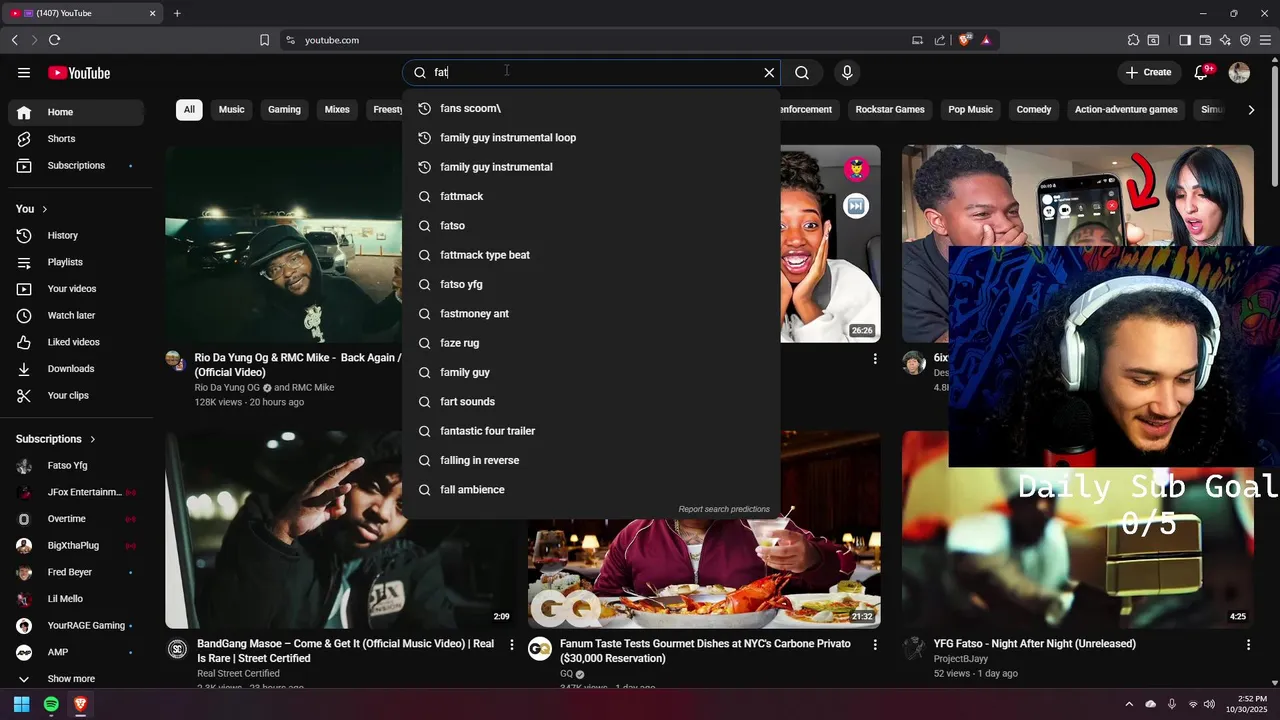
Task: Open Overtime channel subscription
Action: tap(76, 519)
